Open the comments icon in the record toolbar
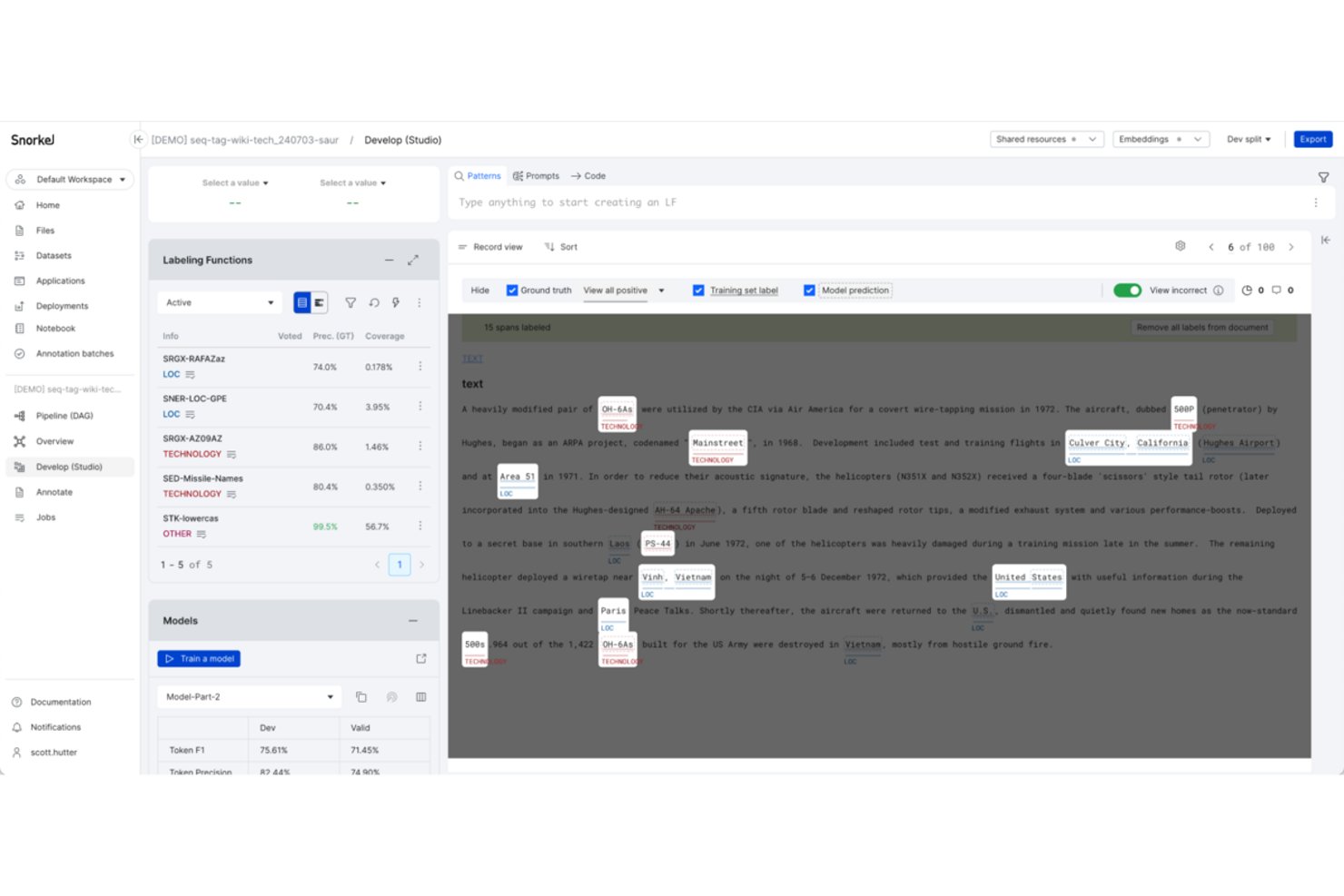 point(1277,290)
